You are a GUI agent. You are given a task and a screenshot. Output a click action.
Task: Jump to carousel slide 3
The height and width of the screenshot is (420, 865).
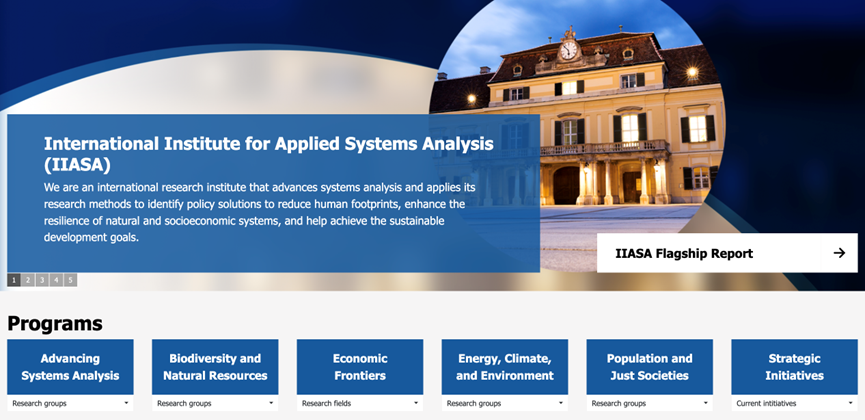(42, 280)
